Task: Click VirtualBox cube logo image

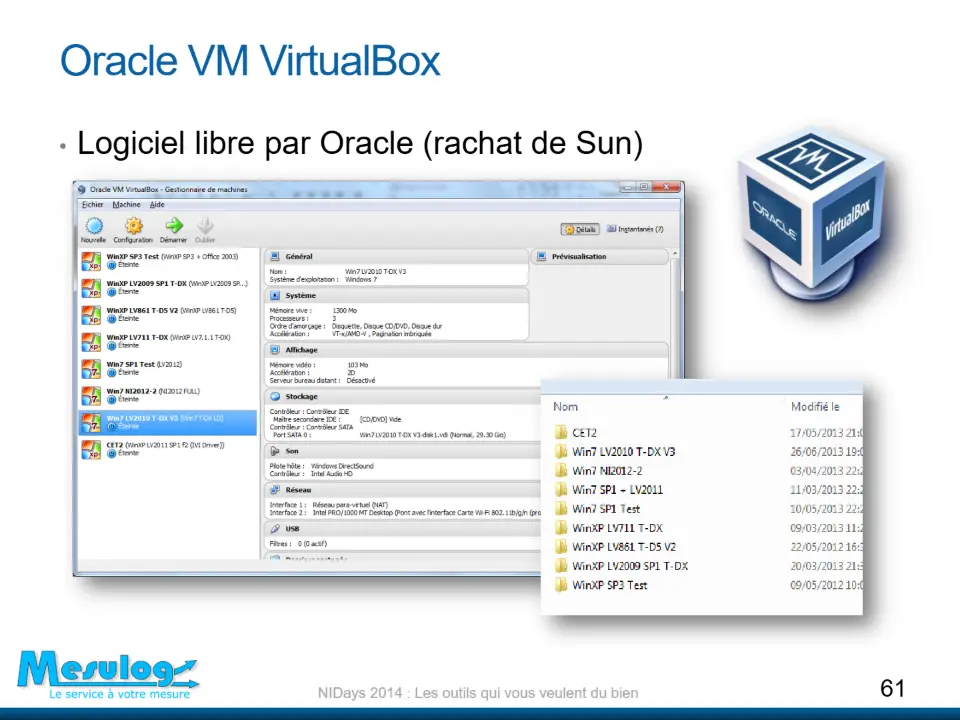Action: [812, 216]
